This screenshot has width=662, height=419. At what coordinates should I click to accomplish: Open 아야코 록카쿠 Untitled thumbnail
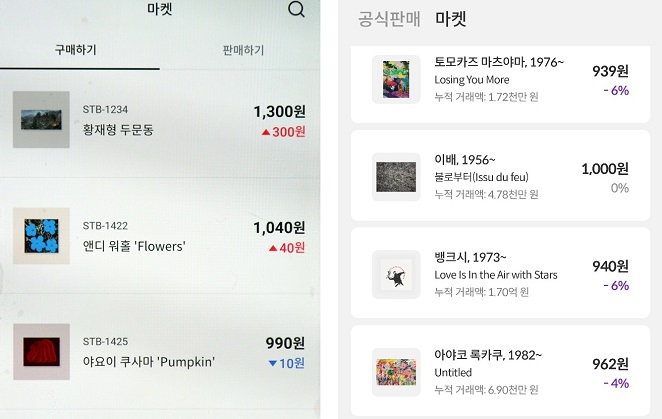pos(396,372)
